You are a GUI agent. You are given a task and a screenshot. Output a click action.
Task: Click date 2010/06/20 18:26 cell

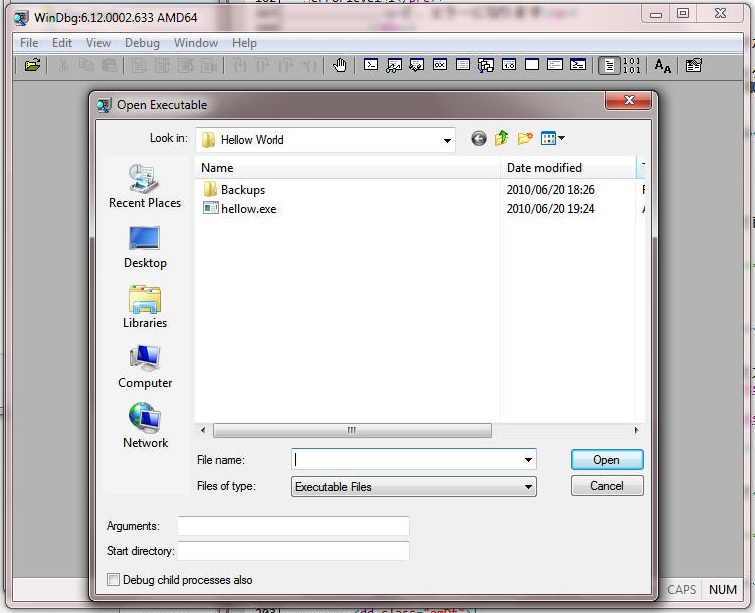[x=550, y=190]
